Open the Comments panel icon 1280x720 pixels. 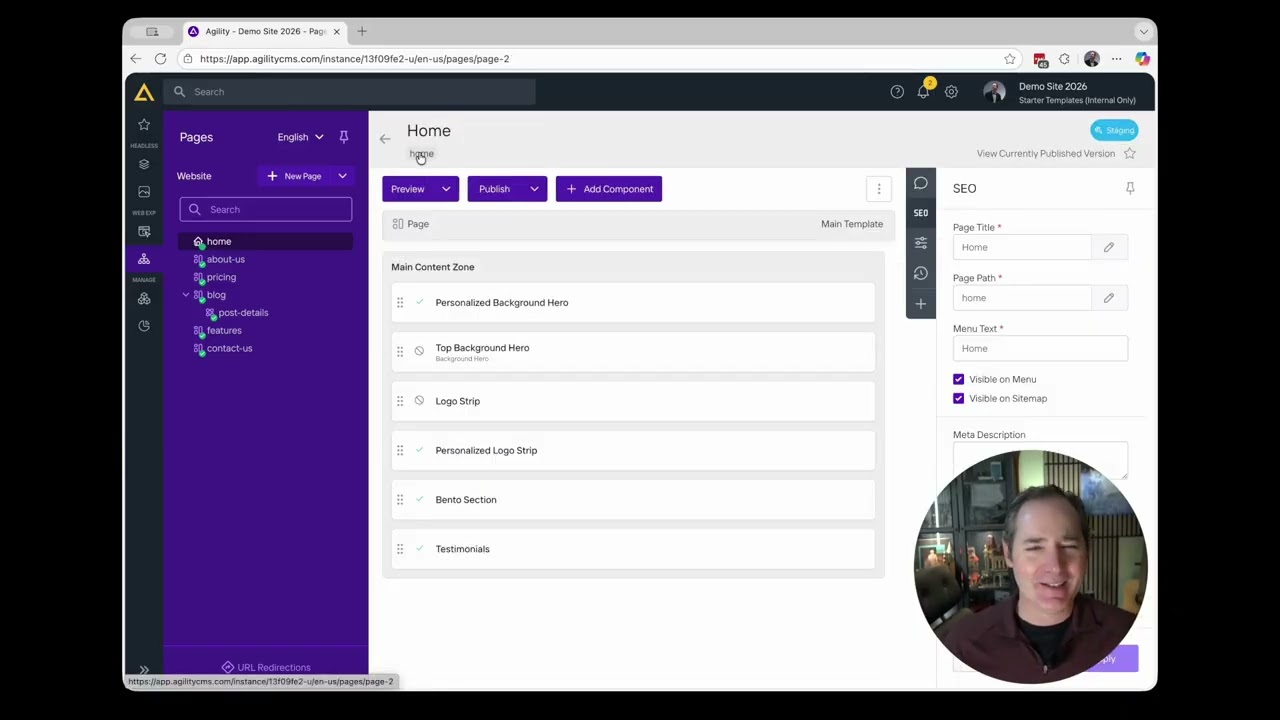(921, 183)
